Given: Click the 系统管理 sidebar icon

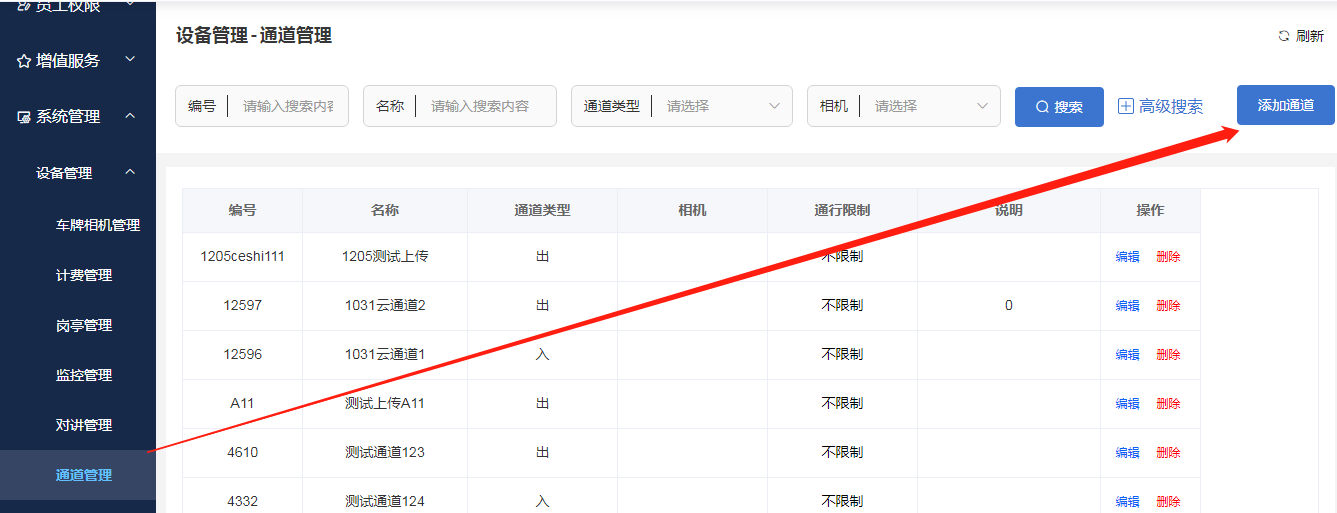Looking at the screenshot, I should pyautogui.click(x=24, y=117).
